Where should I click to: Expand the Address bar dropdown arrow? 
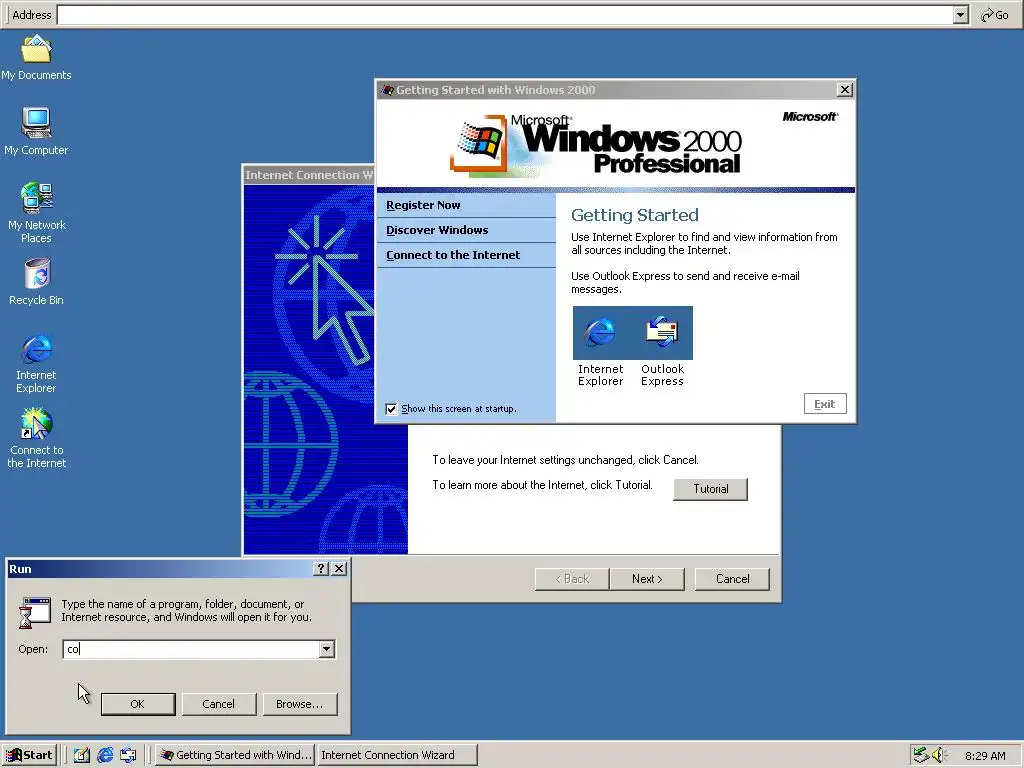click(x=960, y=15)
